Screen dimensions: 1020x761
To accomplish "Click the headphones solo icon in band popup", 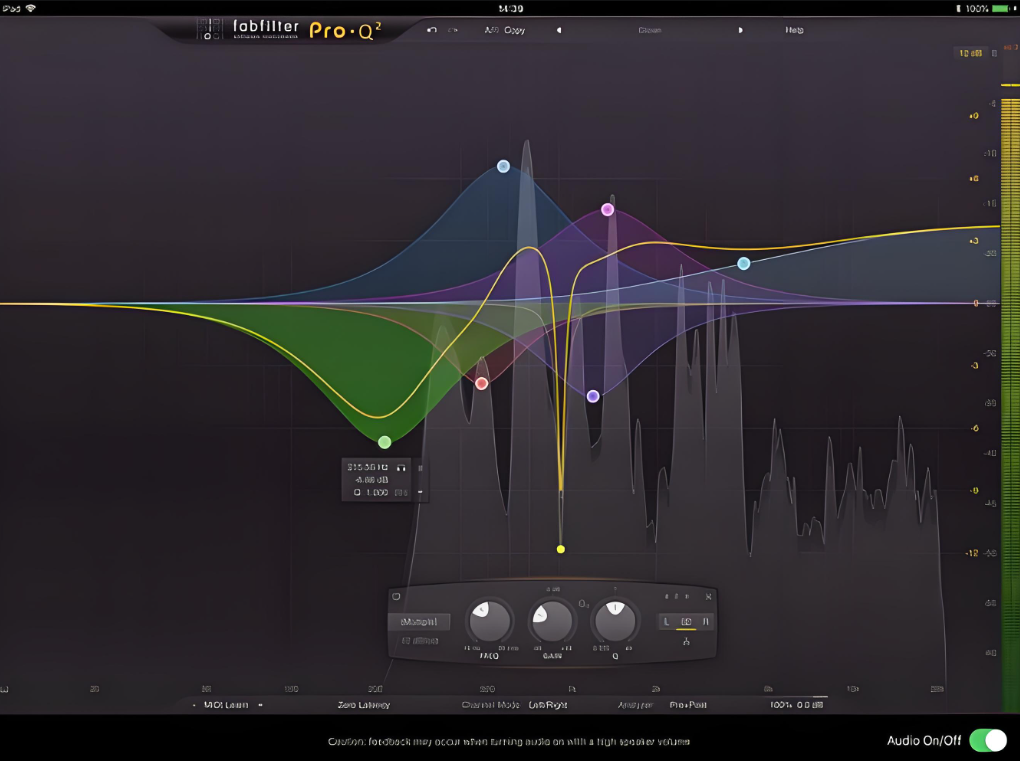I will [401, 468].
